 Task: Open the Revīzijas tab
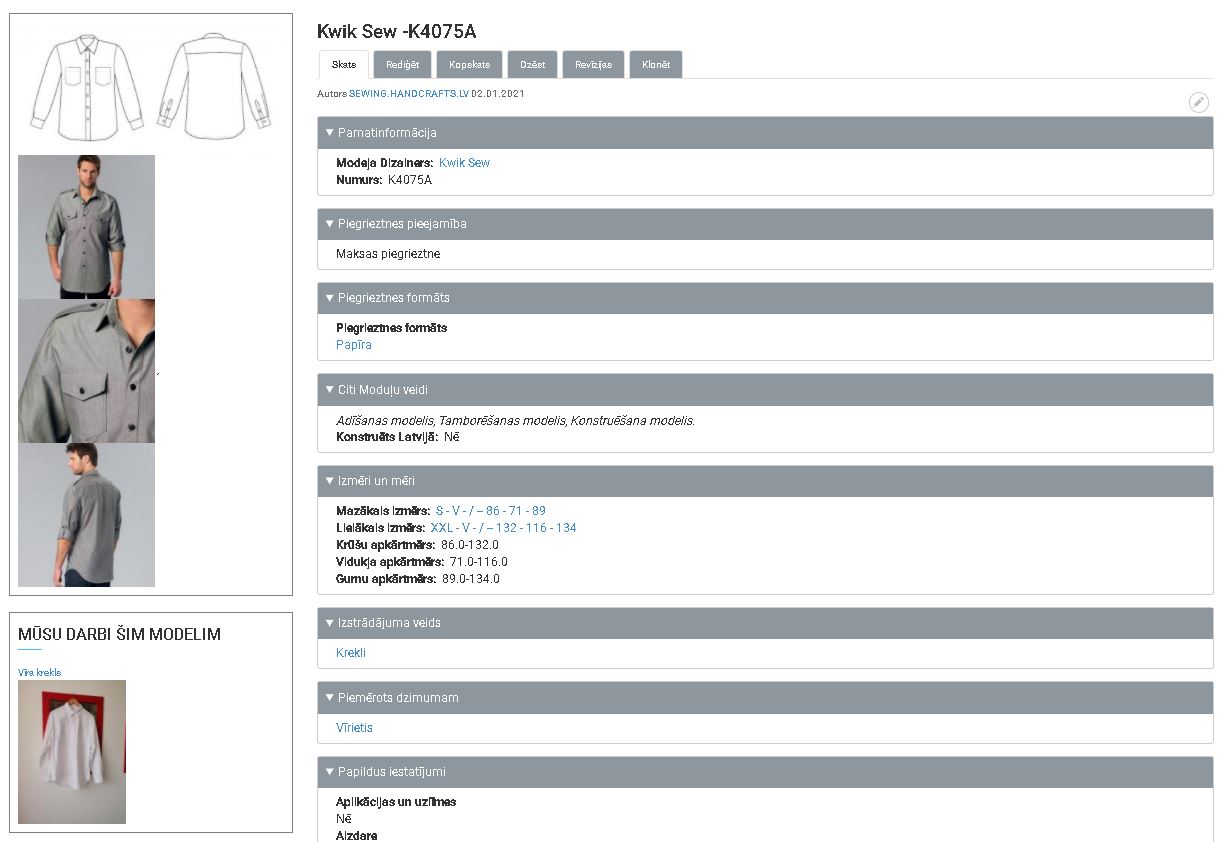(x=594, y=65)
